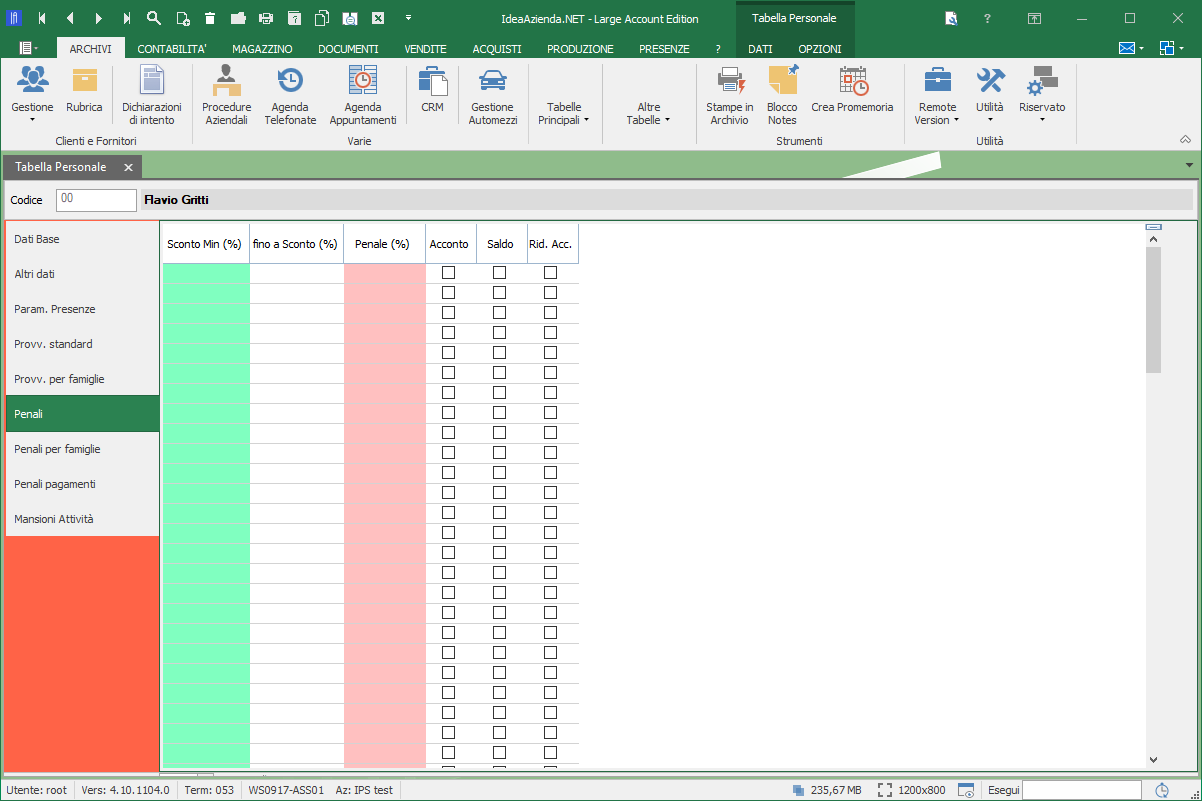Click the folder icon in quick toolbar
1202x801 pixels.
(x=238, y=18)
